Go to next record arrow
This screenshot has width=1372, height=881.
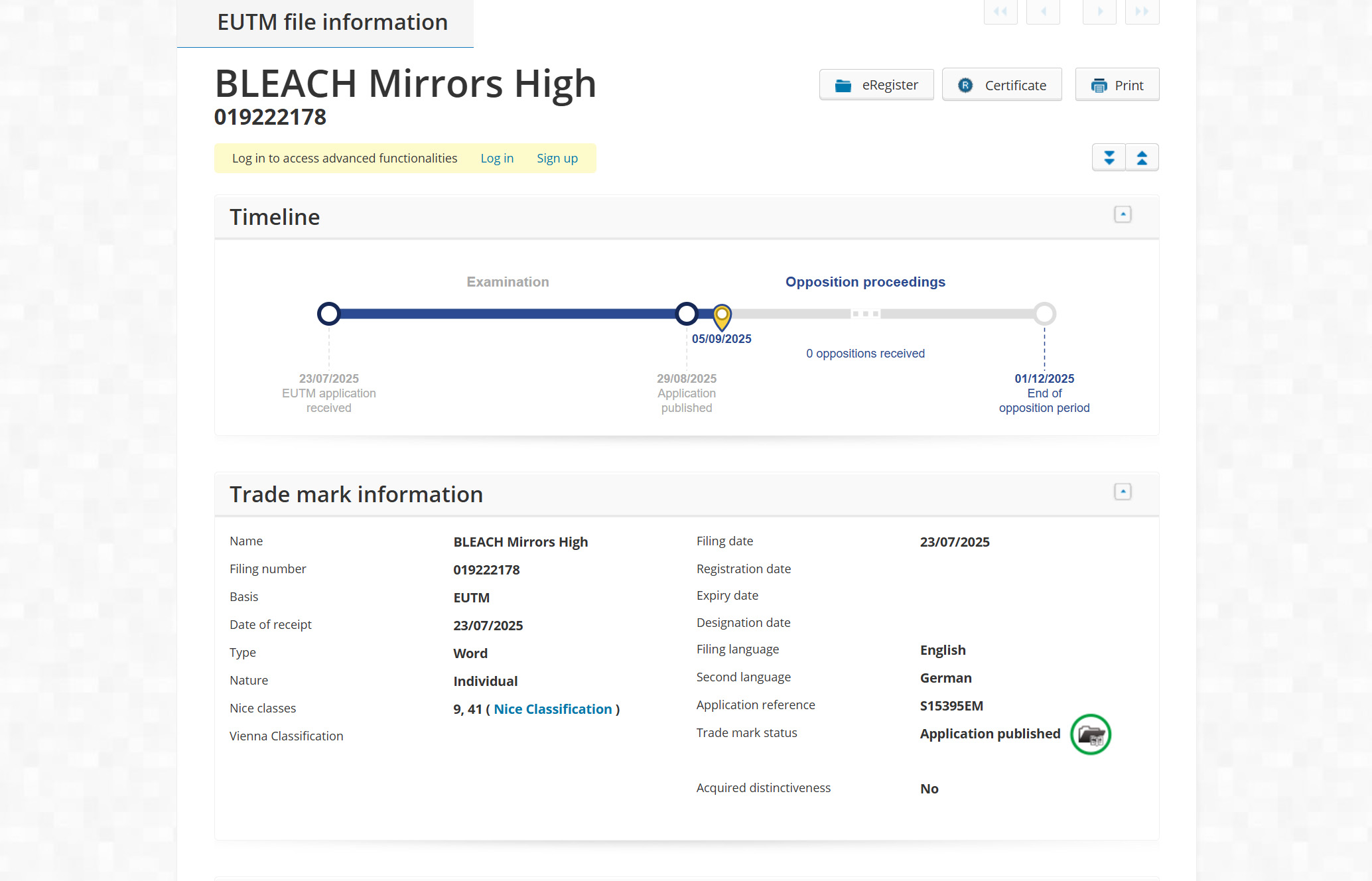[1099, 11]
